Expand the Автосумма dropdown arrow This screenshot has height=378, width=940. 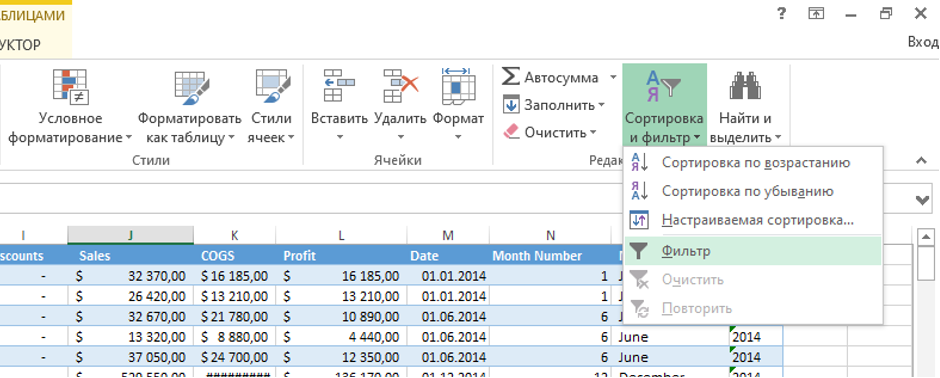[x=613, y=77]
